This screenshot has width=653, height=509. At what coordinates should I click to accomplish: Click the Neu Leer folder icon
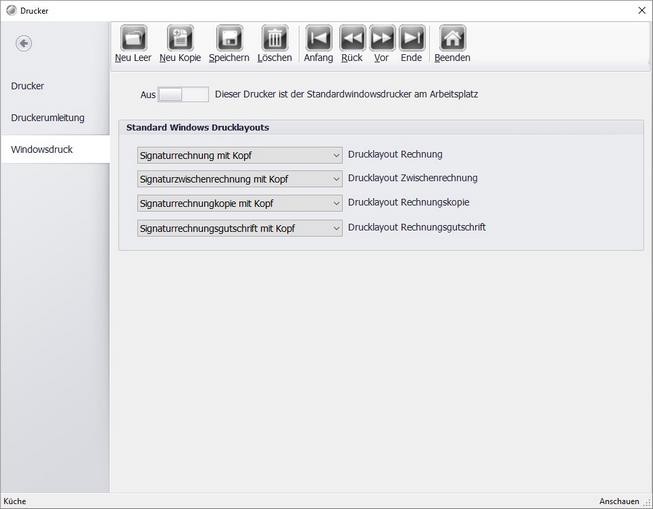point(133,38)
